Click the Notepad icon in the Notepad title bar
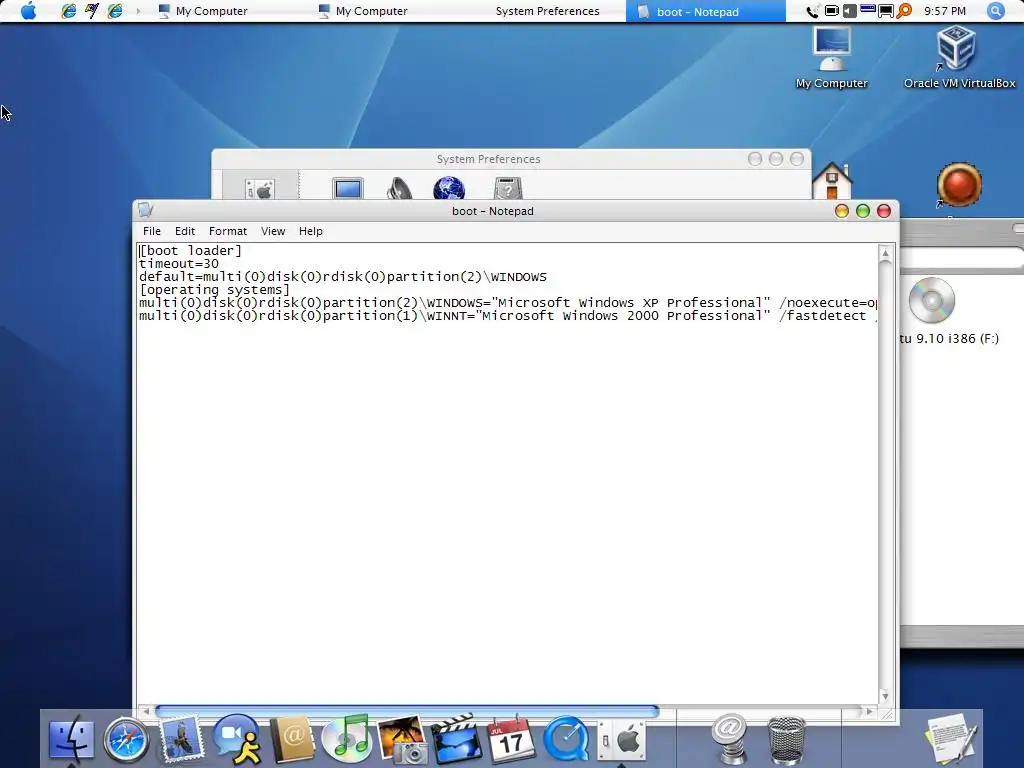1024x768 pixels. [x=146, y=210]
